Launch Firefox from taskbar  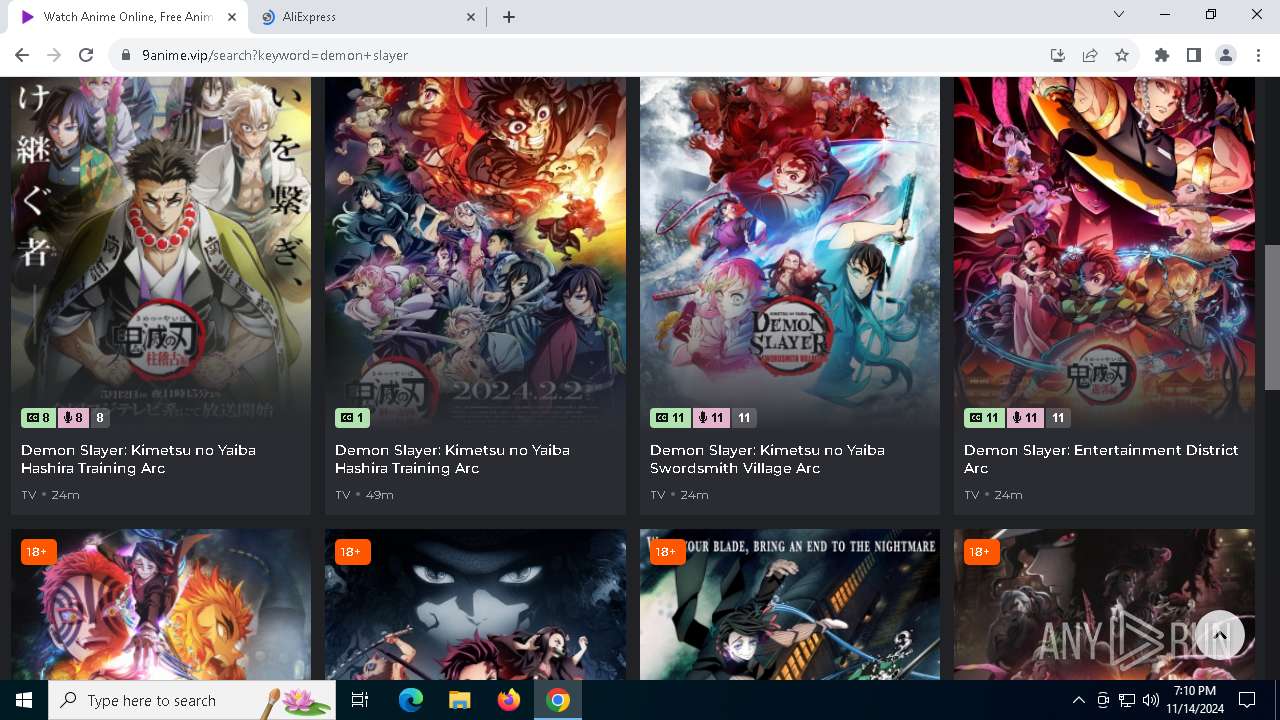(508, 700)
